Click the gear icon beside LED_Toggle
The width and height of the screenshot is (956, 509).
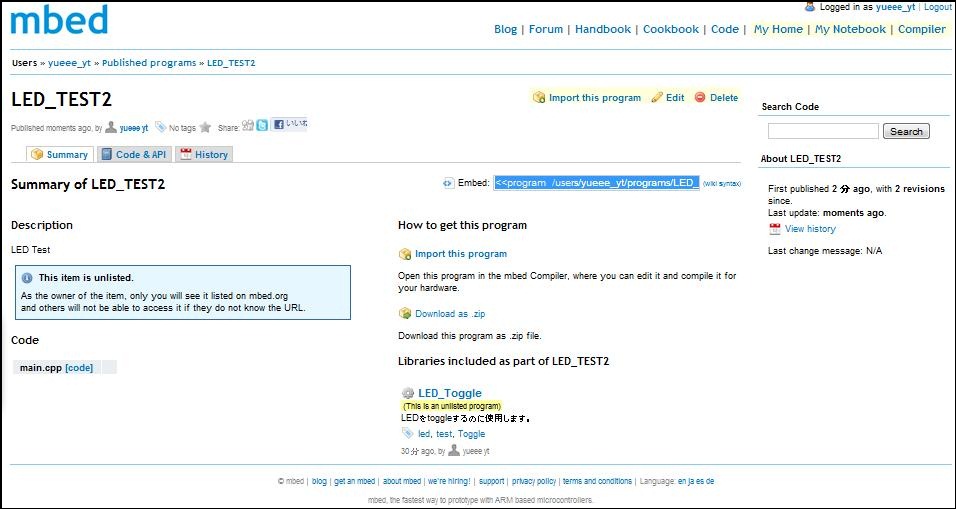click(x=407, y=393)
